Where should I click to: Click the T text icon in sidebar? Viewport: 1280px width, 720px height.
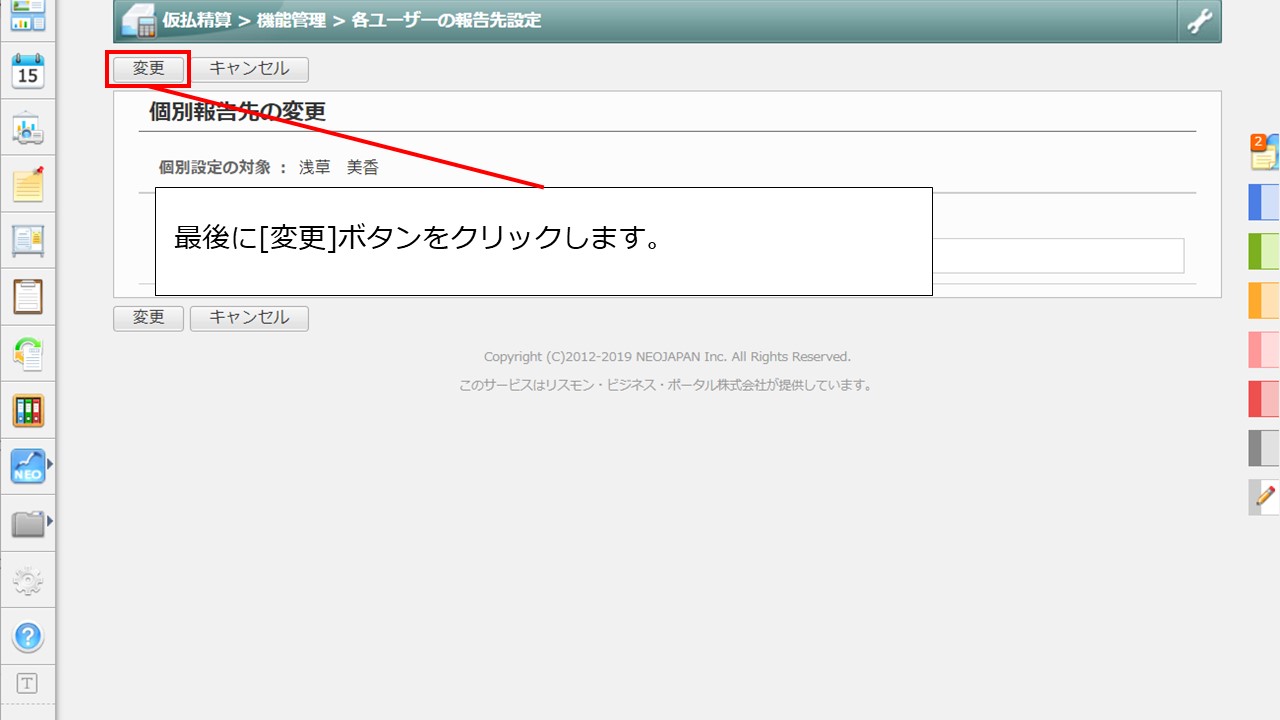[x=28, y=684]
